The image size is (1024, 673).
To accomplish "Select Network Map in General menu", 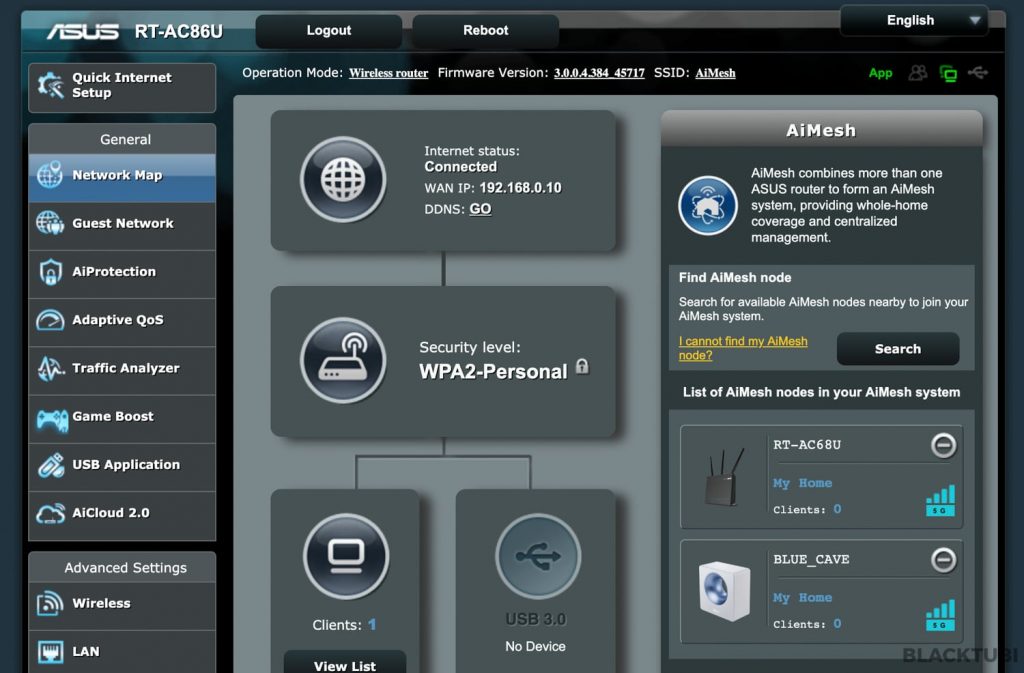I will 122,176.
